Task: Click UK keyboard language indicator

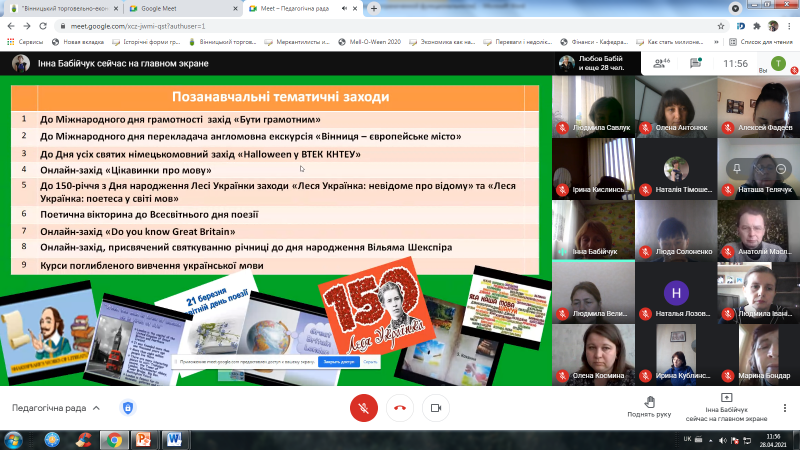Action: (687, 439)
